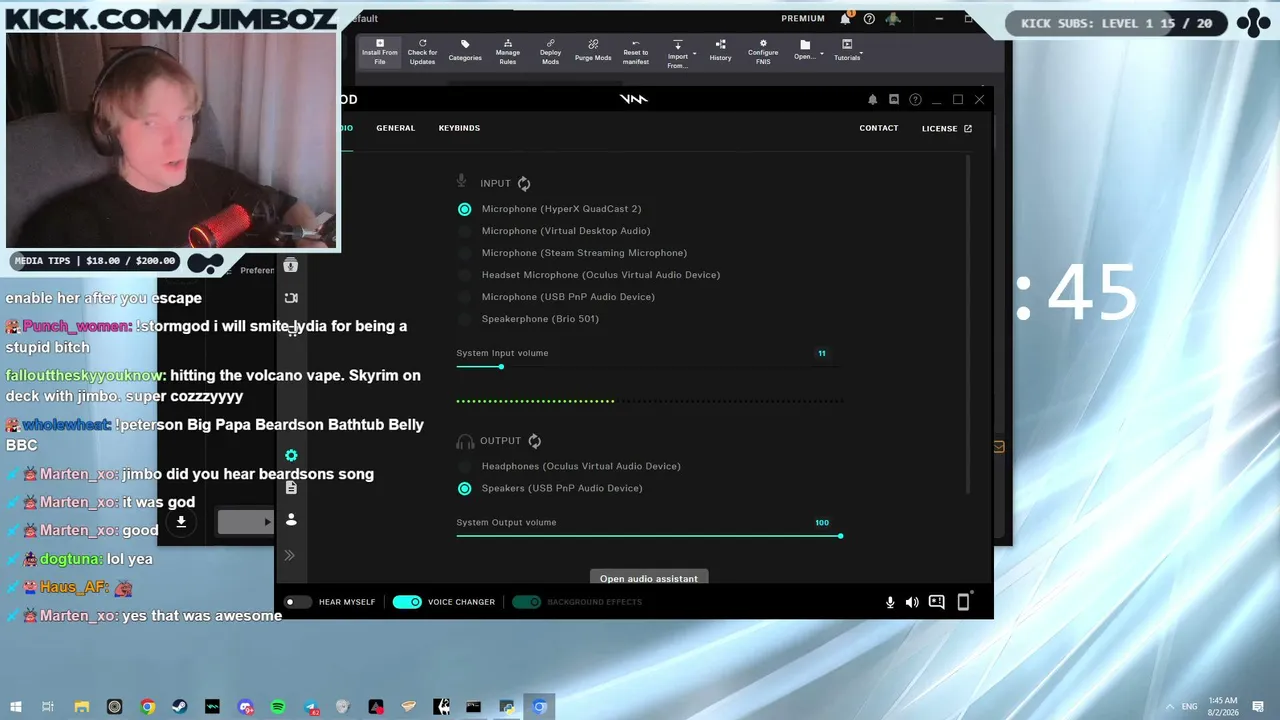Check for Updates in Vortex toolbar
Screen dimensions: 1280x720
coord(422,53)
